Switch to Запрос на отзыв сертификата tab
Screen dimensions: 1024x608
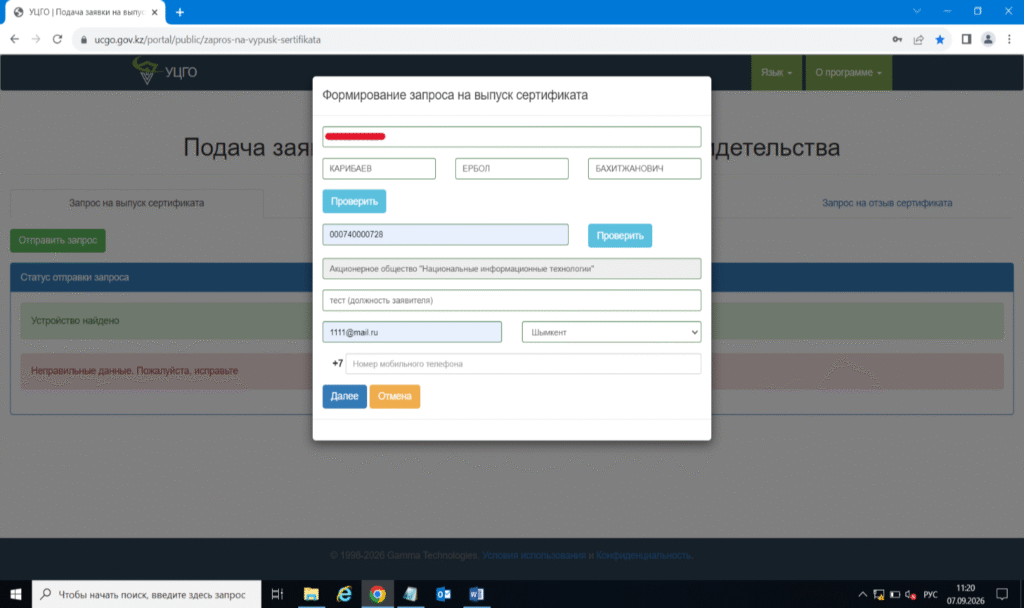click(x=887, y=203)
